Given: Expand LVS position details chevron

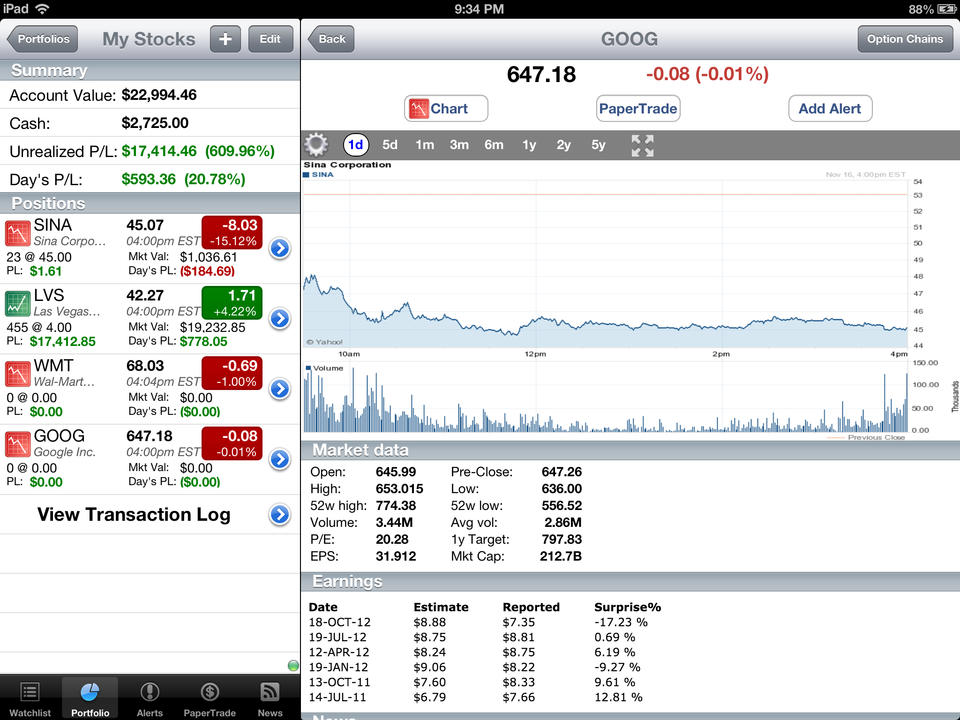Looking at the screenshot, I should click(280, 319).
